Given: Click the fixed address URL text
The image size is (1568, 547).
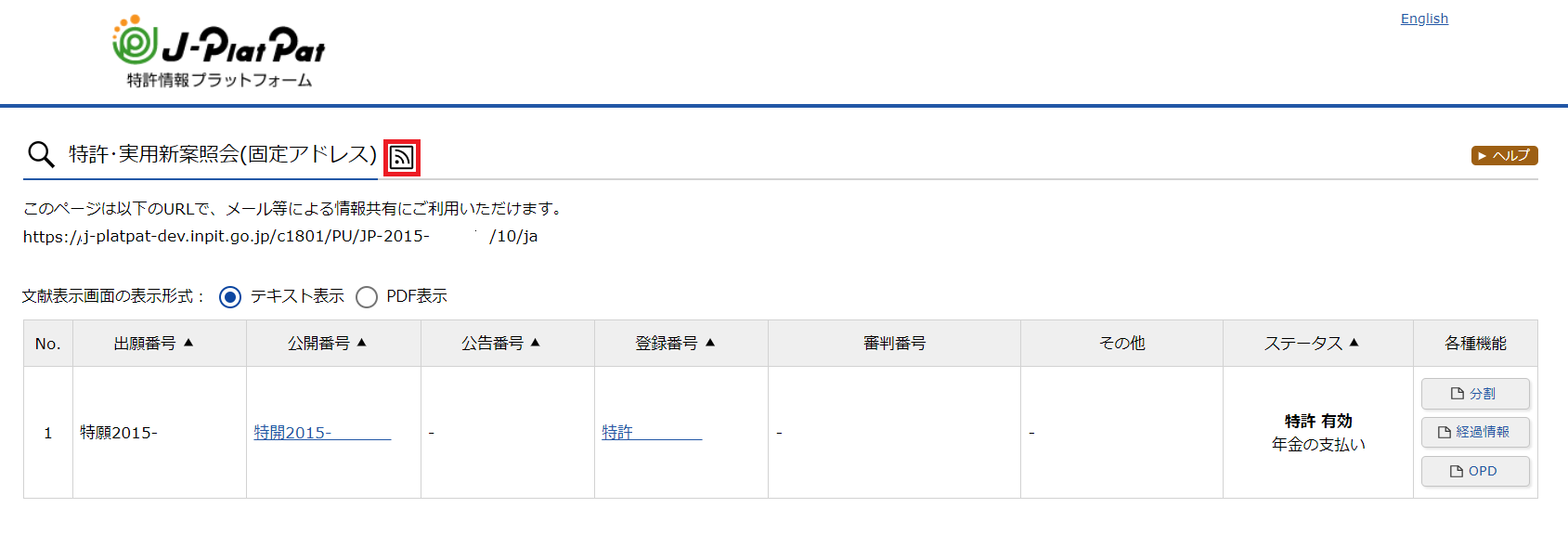Looking at the screenshot, I should (x=279, y=236).
